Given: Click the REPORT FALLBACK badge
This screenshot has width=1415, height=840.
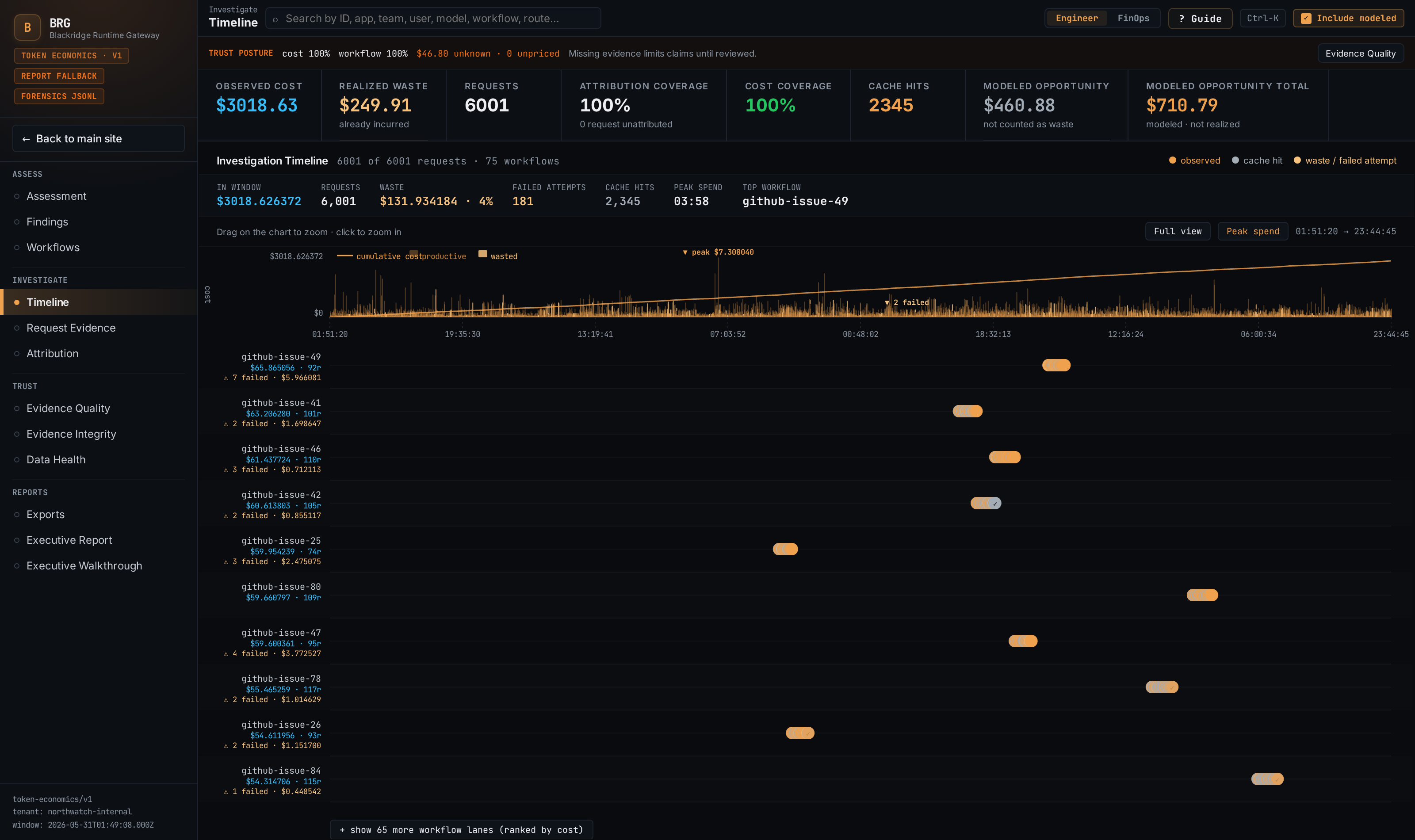Looking at the screenshot, I should click(59, 76).
